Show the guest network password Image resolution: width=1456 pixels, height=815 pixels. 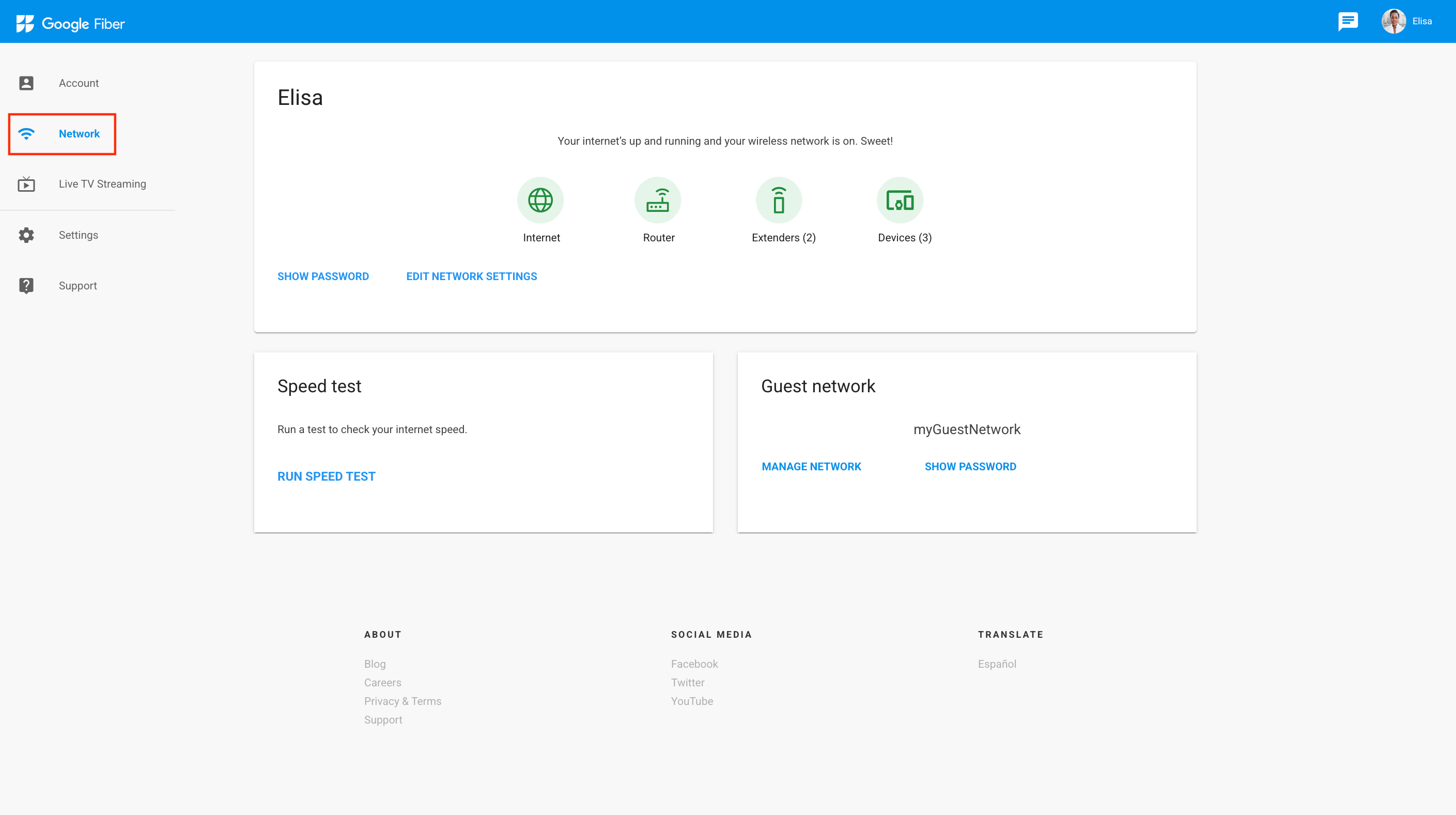(x=970, y=466)
